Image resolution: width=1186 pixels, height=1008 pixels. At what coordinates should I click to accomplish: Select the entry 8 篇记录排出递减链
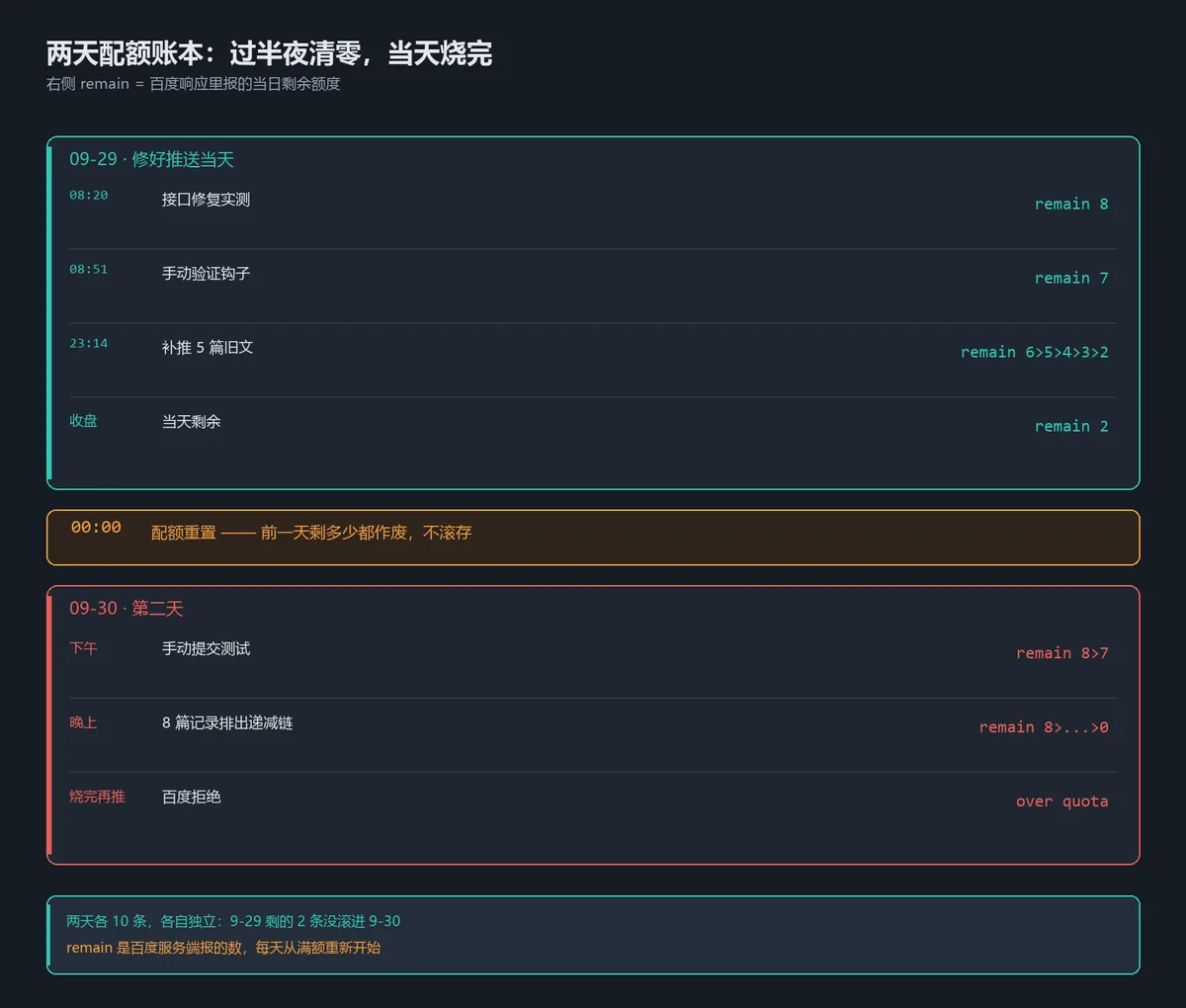click(x=227, y=723)
